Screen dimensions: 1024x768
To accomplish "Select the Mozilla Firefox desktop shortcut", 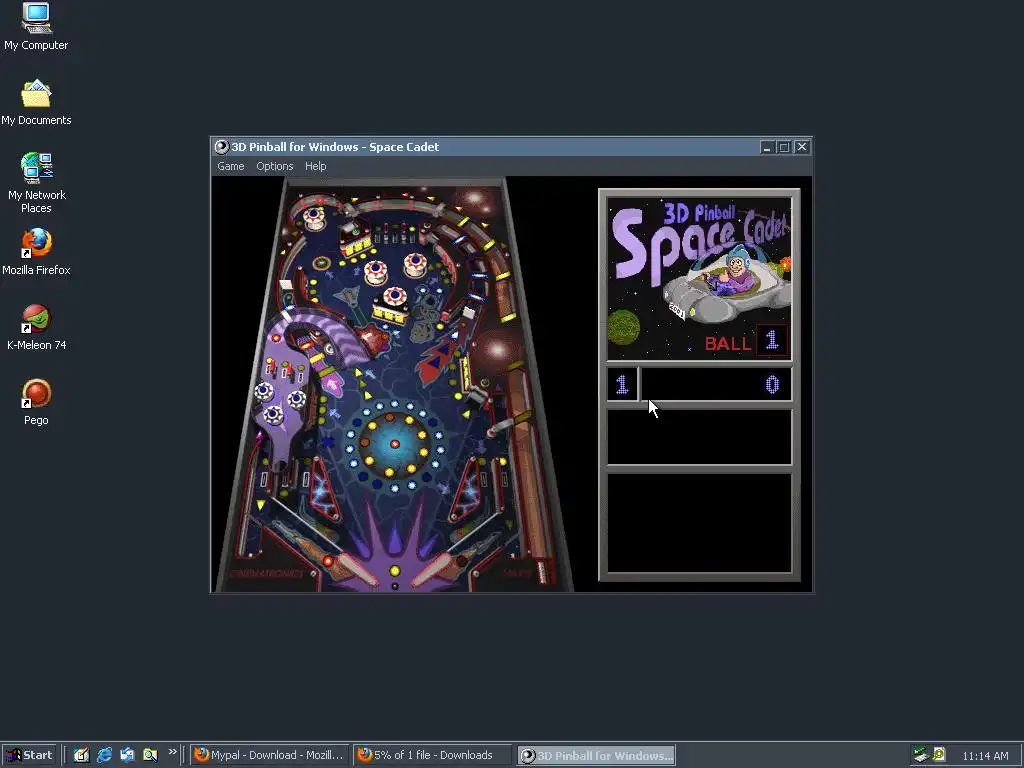I will pos(36,253).
